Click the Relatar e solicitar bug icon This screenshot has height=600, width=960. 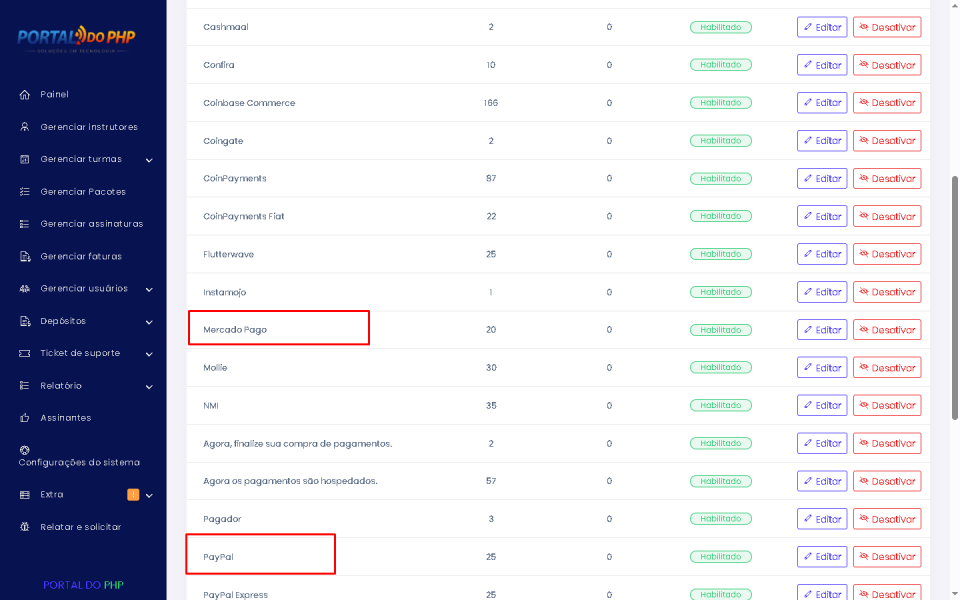(24, 527)
